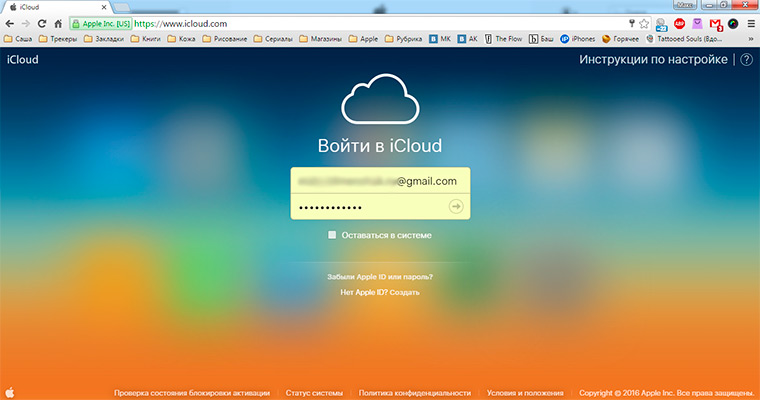Image resolution: width=760 pixels, height=400 pixels.
Task: Select the iCloud browser tab
Action: point(56,7)
